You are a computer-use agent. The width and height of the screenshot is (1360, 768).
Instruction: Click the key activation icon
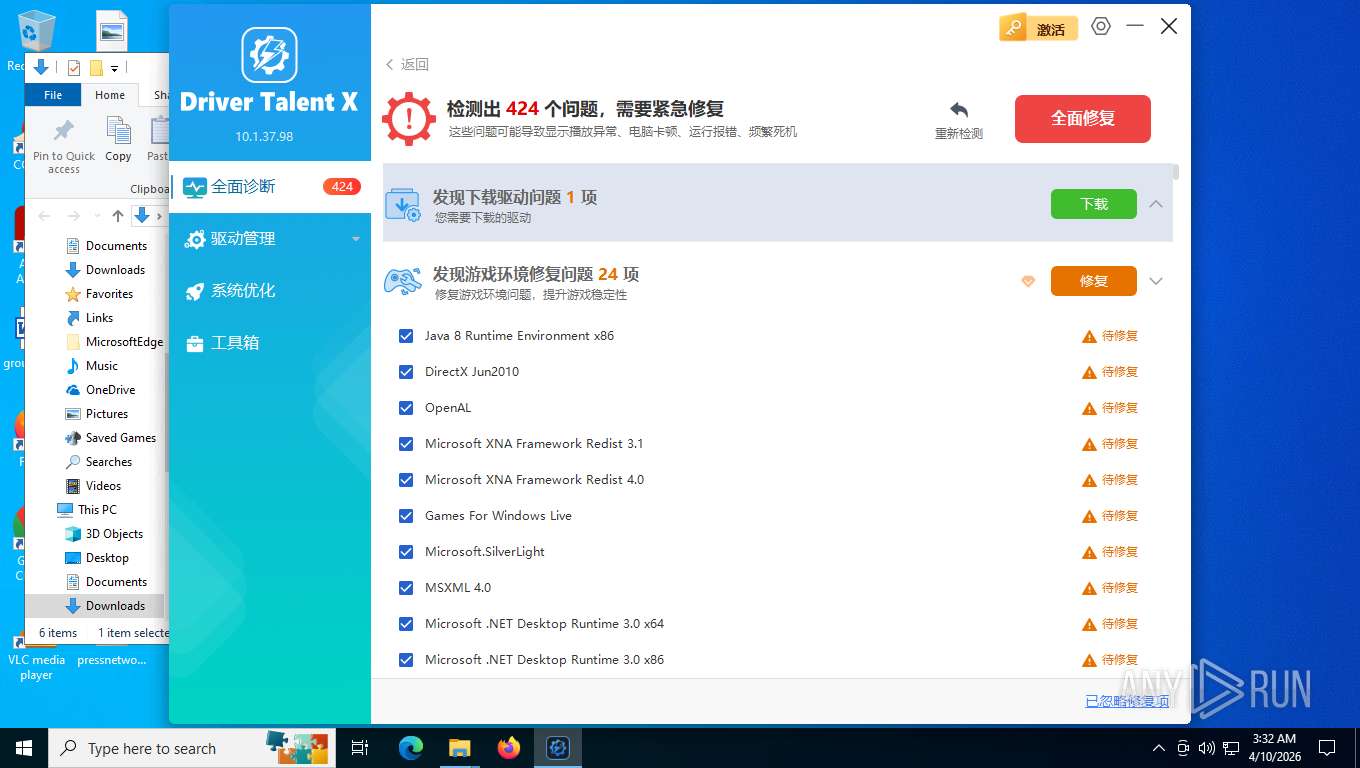(1014, 28)
